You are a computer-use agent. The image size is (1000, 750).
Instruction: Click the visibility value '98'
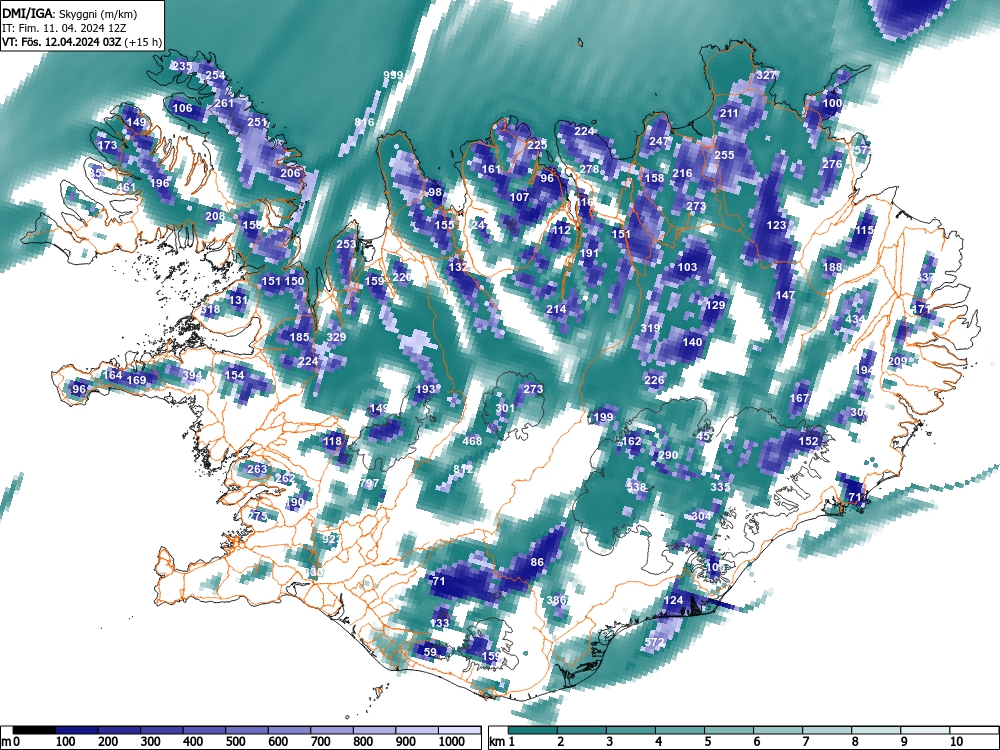435,193
